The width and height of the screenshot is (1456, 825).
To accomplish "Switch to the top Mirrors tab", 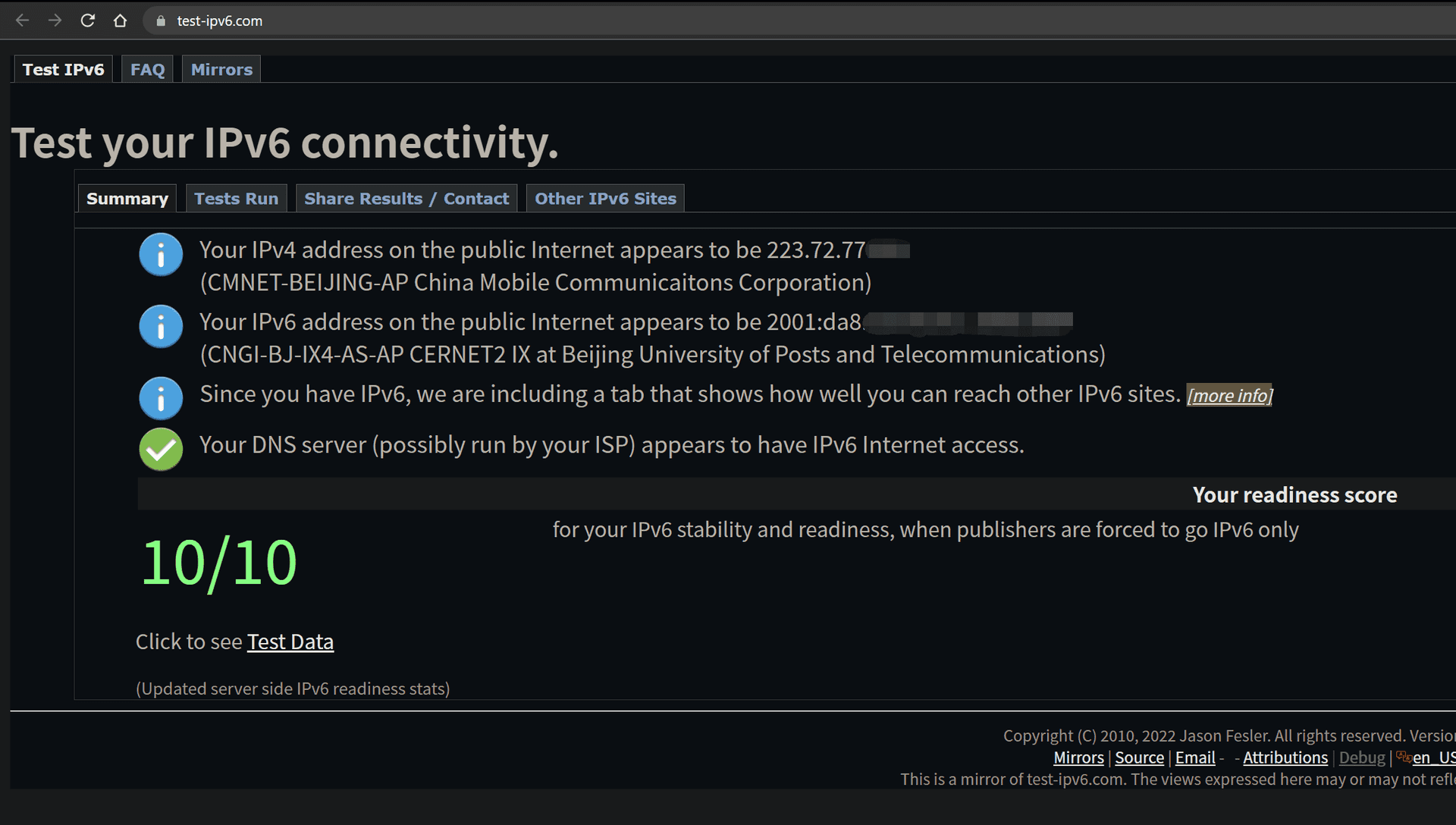I will pos(221,70).
